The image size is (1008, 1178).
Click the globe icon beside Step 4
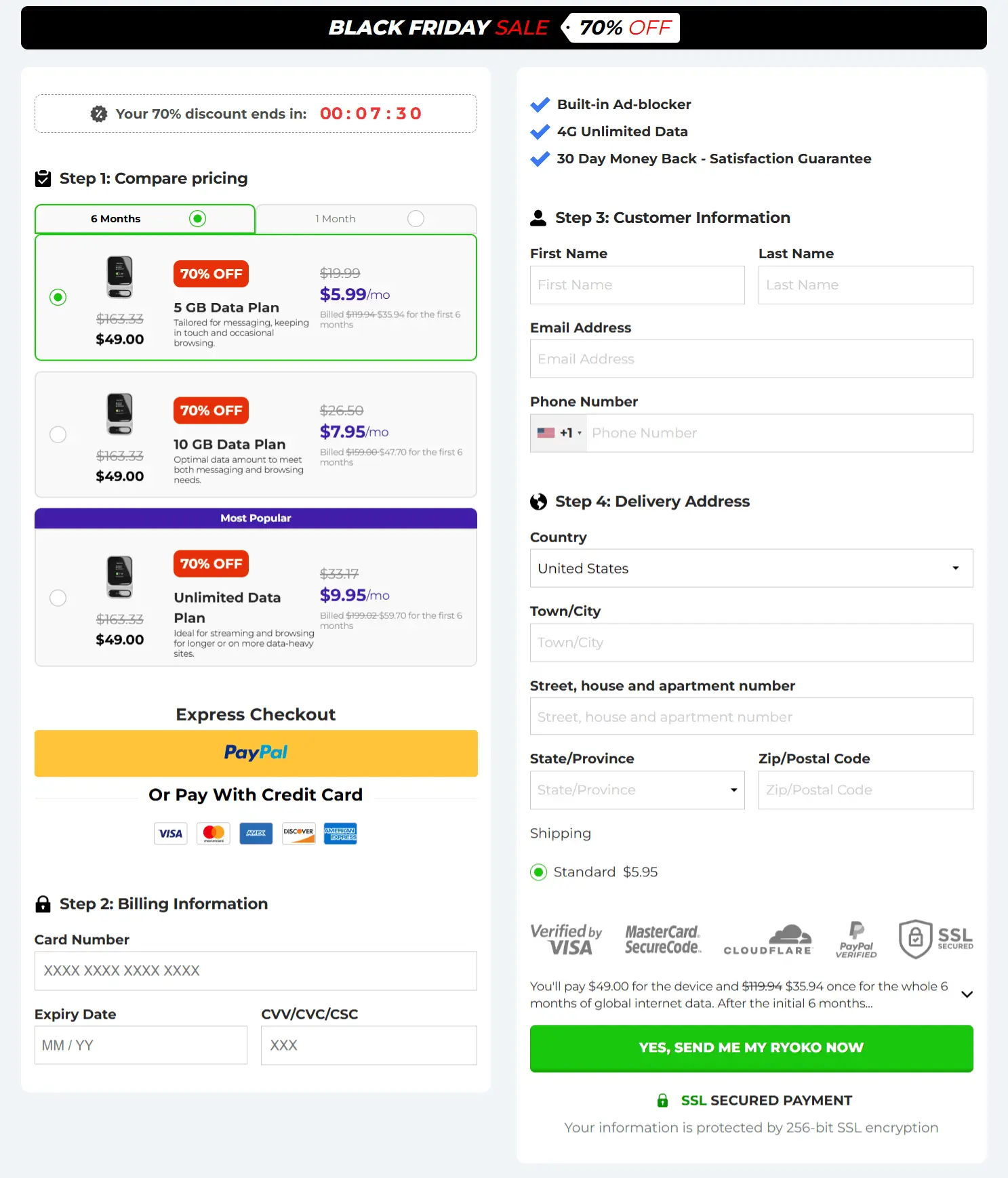click(x=538, y=502)
